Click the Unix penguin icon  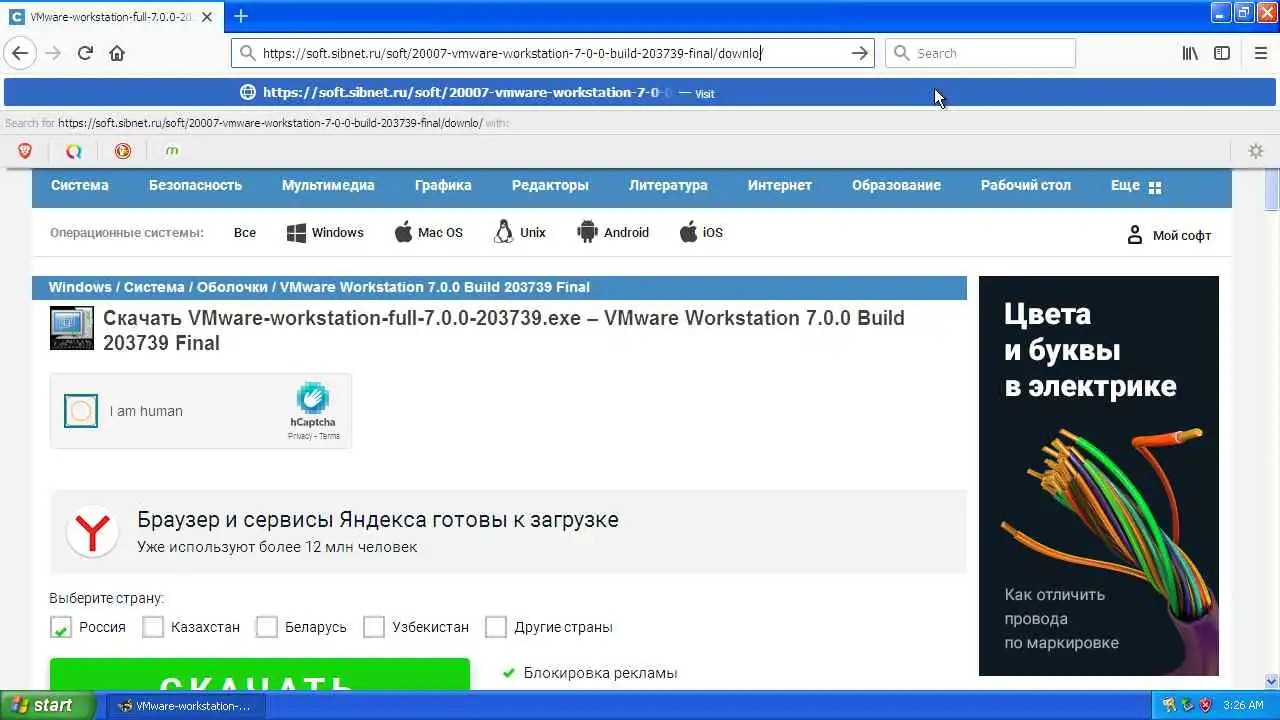(504, 232)
